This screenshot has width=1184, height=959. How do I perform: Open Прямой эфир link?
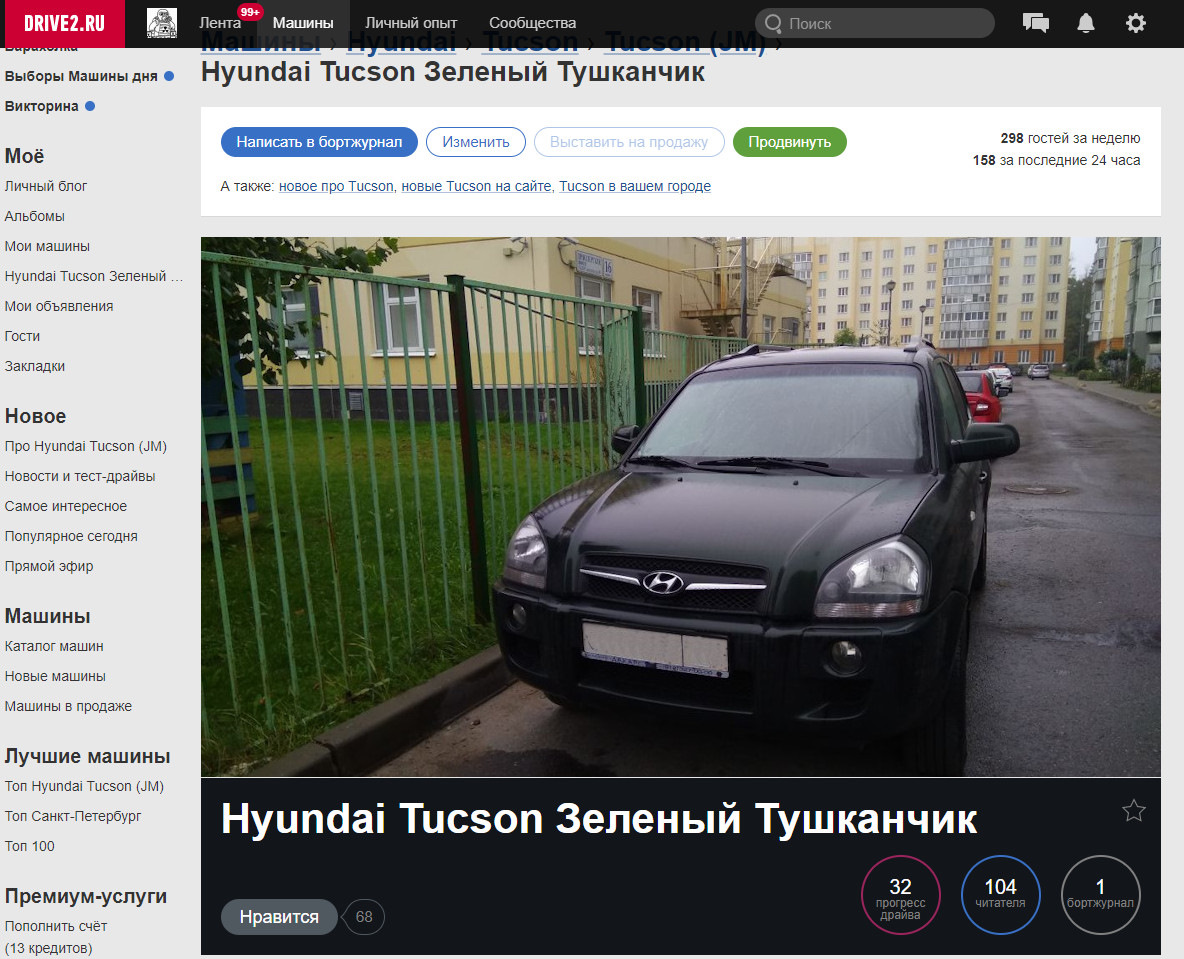[x=49, y=566]
